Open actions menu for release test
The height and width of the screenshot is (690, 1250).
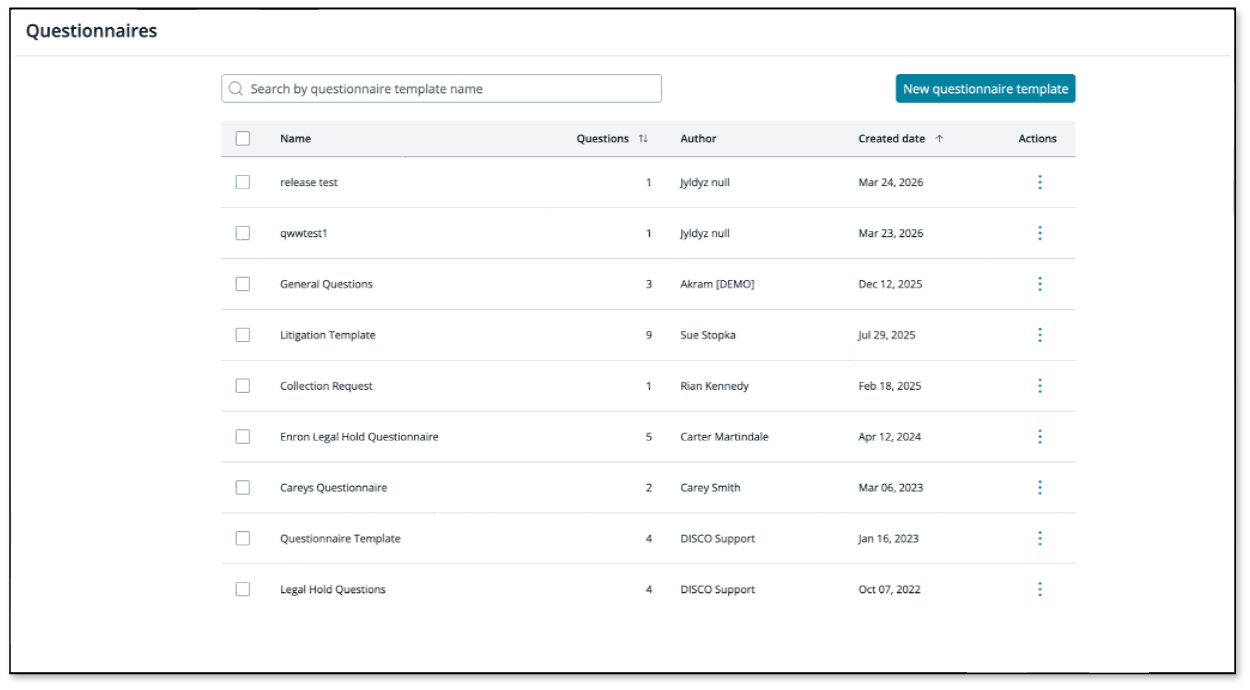(1040, 182)
